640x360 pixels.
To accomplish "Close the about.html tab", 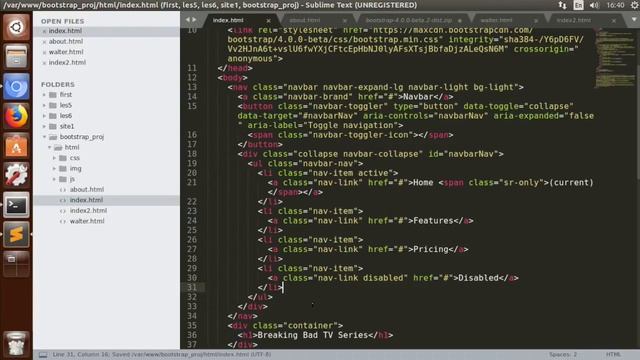I will click(x=345, y=20).
